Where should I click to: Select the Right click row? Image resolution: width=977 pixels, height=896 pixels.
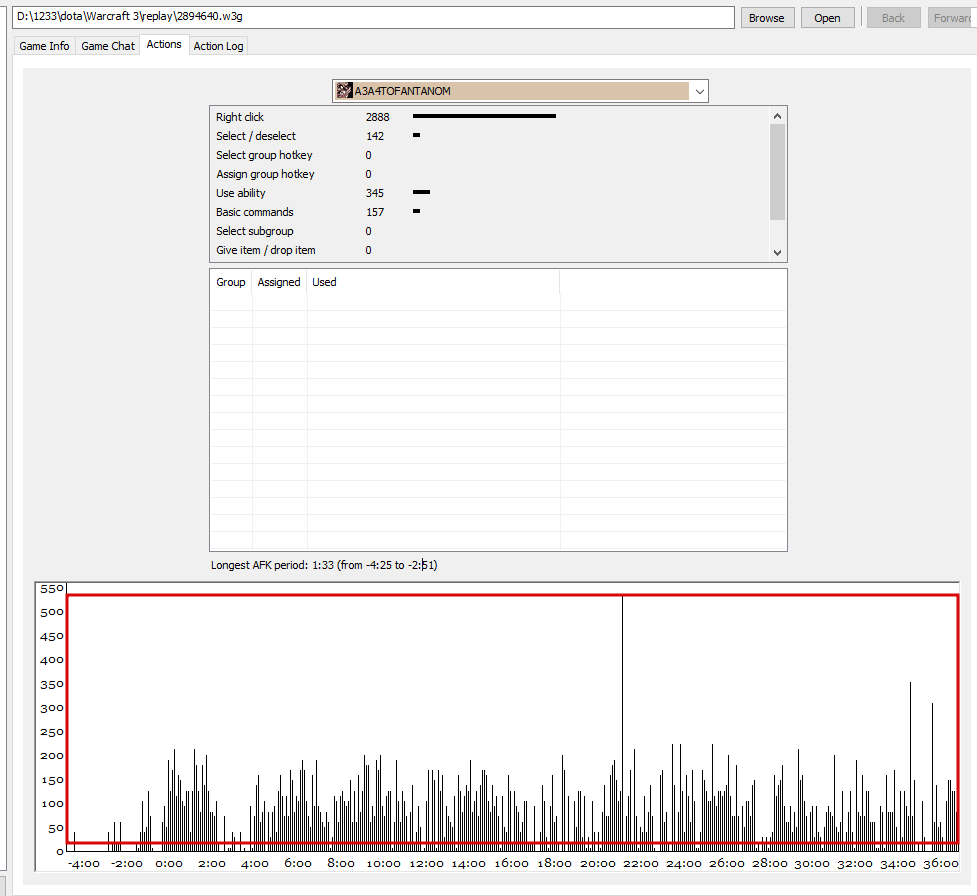click(x=489, y=117)
